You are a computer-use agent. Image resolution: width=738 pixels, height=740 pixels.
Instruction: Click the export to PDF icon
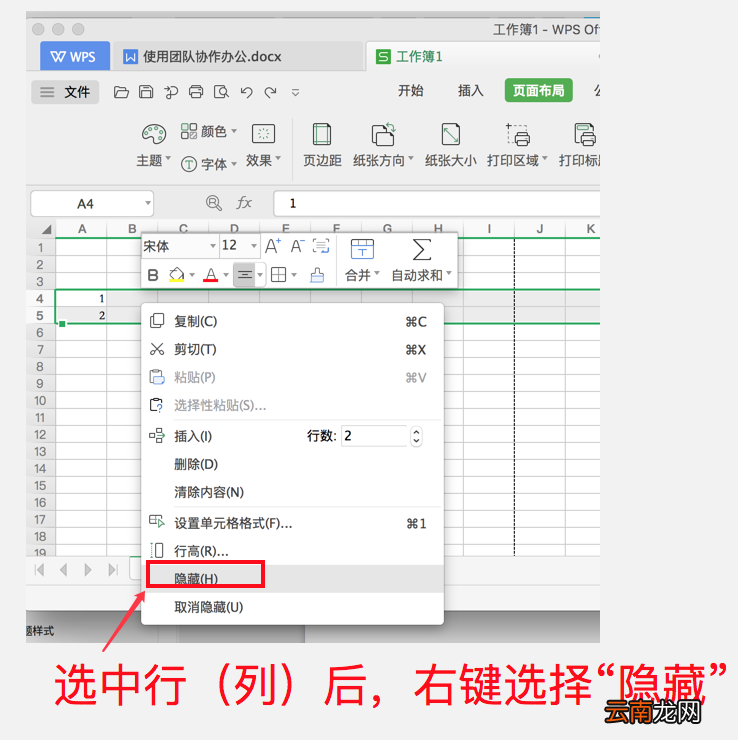(171, 92)
